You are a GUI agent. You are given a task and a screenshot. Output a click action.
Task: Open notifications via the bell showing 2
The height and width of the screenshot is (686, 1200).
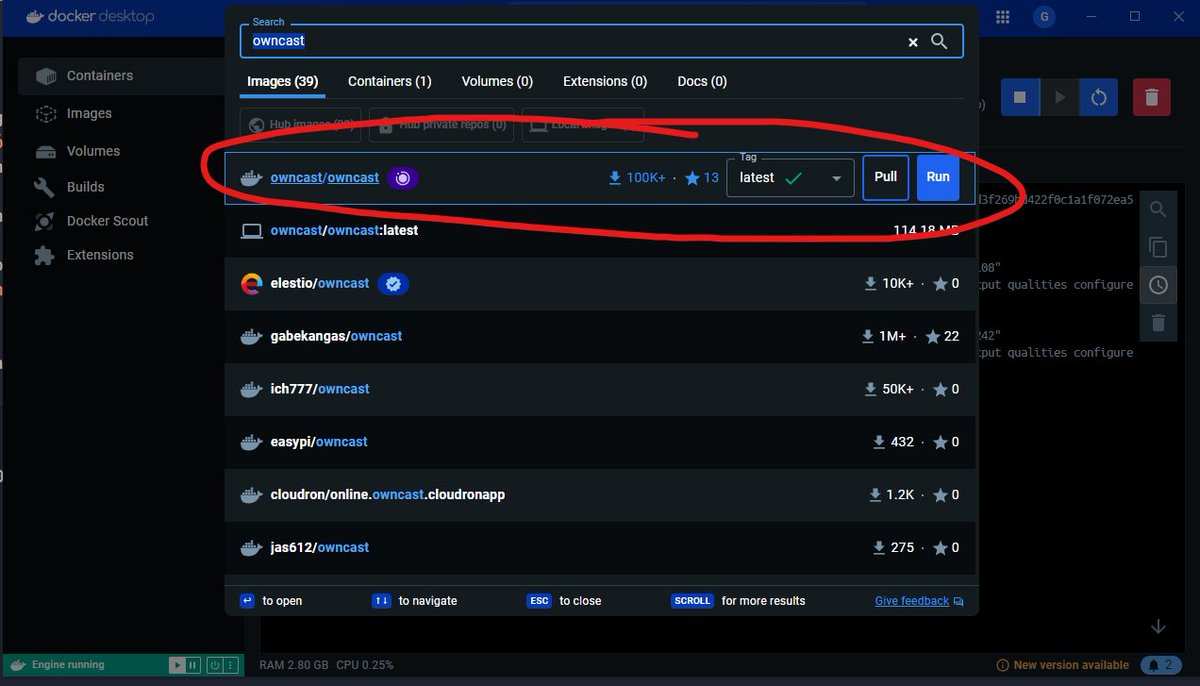tap(1161, 665)
